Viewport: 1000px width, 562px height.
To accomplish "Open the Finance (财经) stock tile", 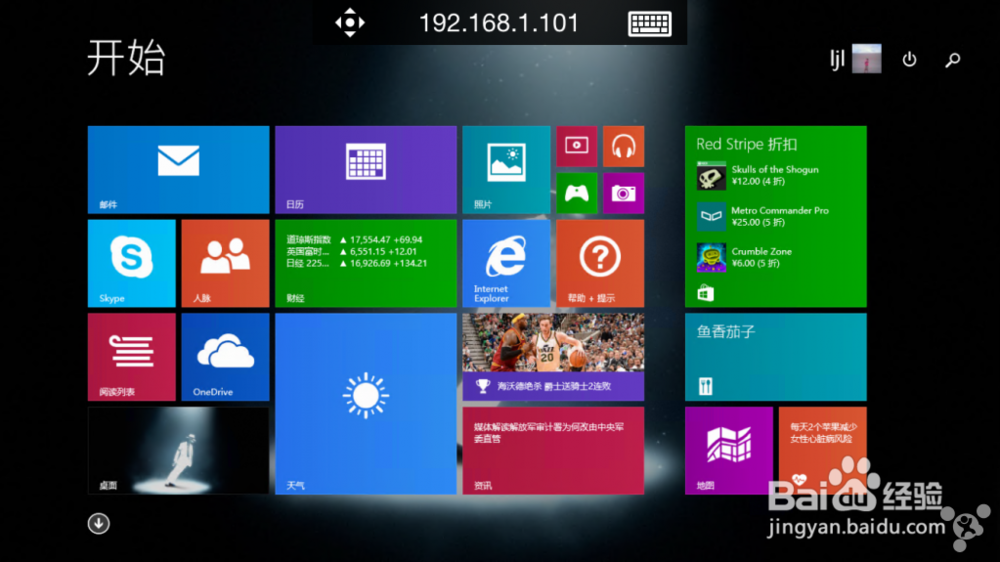I will point(366,263).
